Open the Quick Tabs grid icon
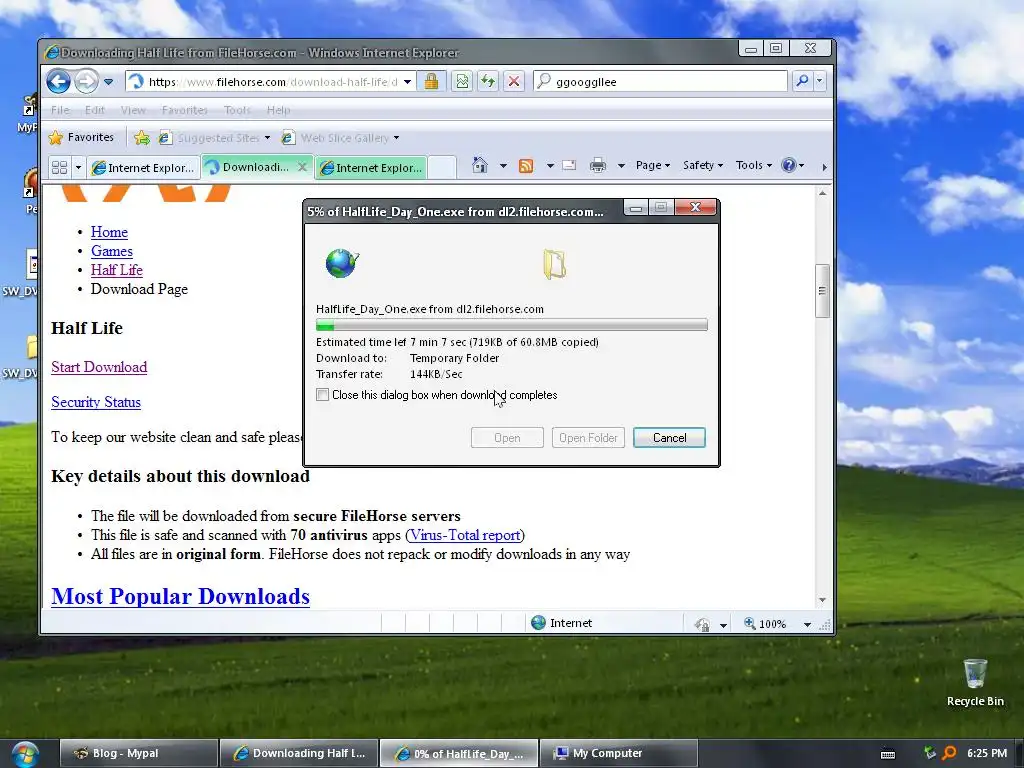This screenshot has height=768, width=1024. pyautogui.click(x=59, y=168)
